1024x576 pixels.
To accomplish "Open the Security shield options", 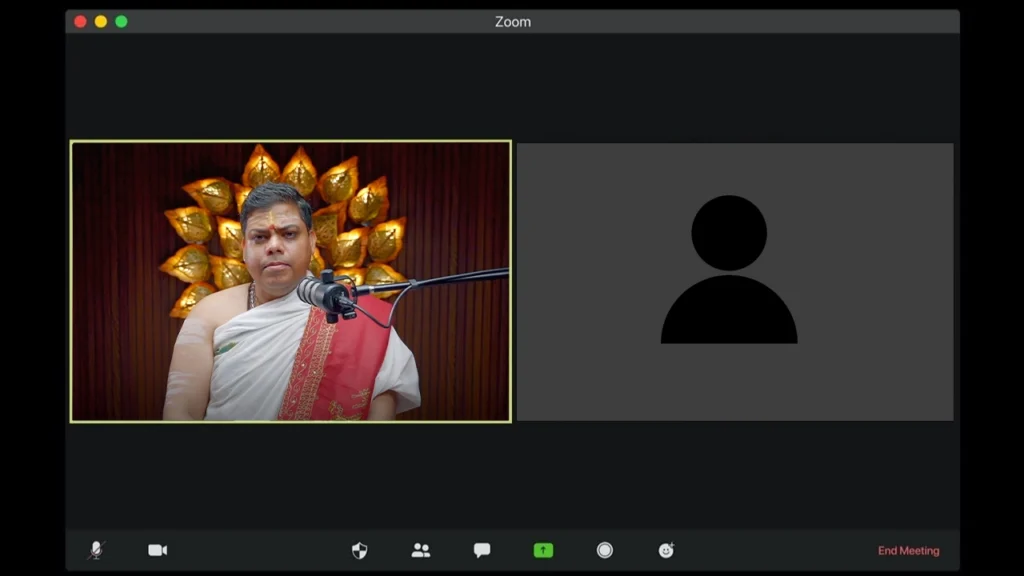I will click(x=360, y=550).
